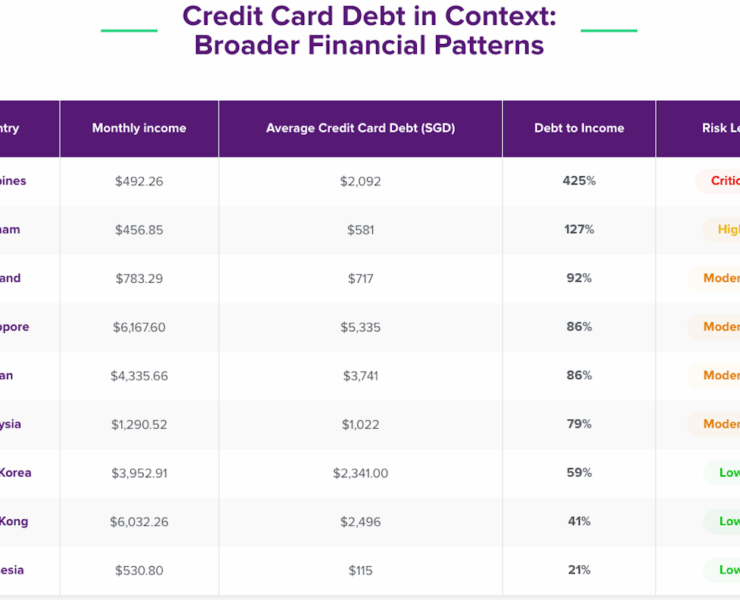Click the $5,335 average debt cell
This screenshot has width=740, height=600.
360,327
